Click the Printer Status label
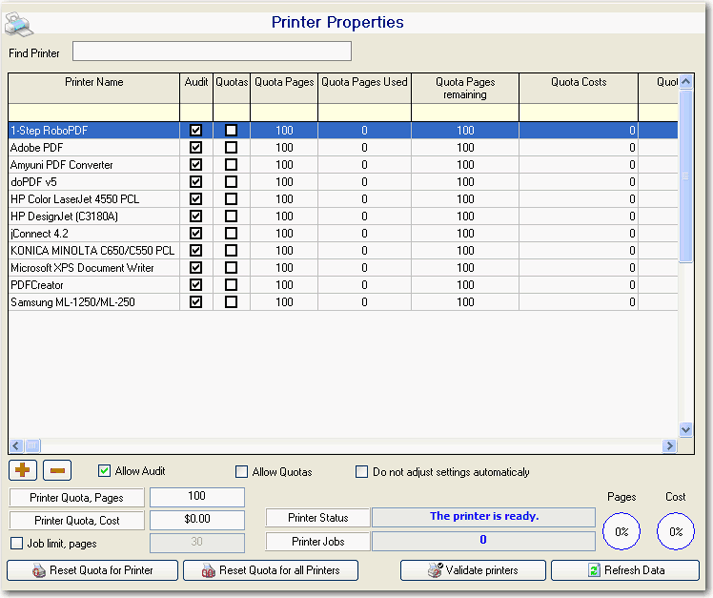This screenshot has width=713, height=598. coord(318,518)
